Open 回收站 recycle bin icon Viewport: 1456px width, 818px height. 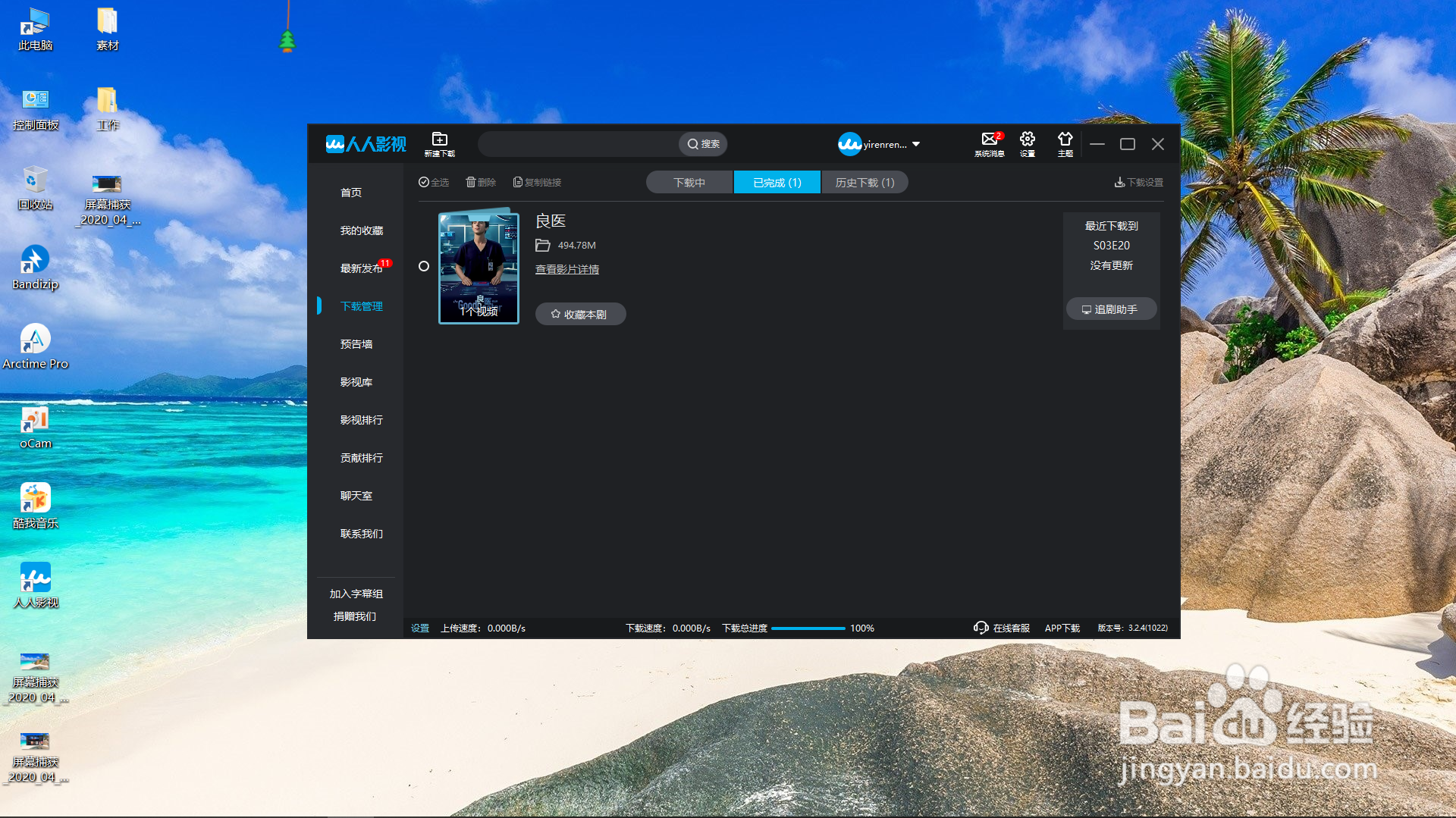tap(35, 188)
